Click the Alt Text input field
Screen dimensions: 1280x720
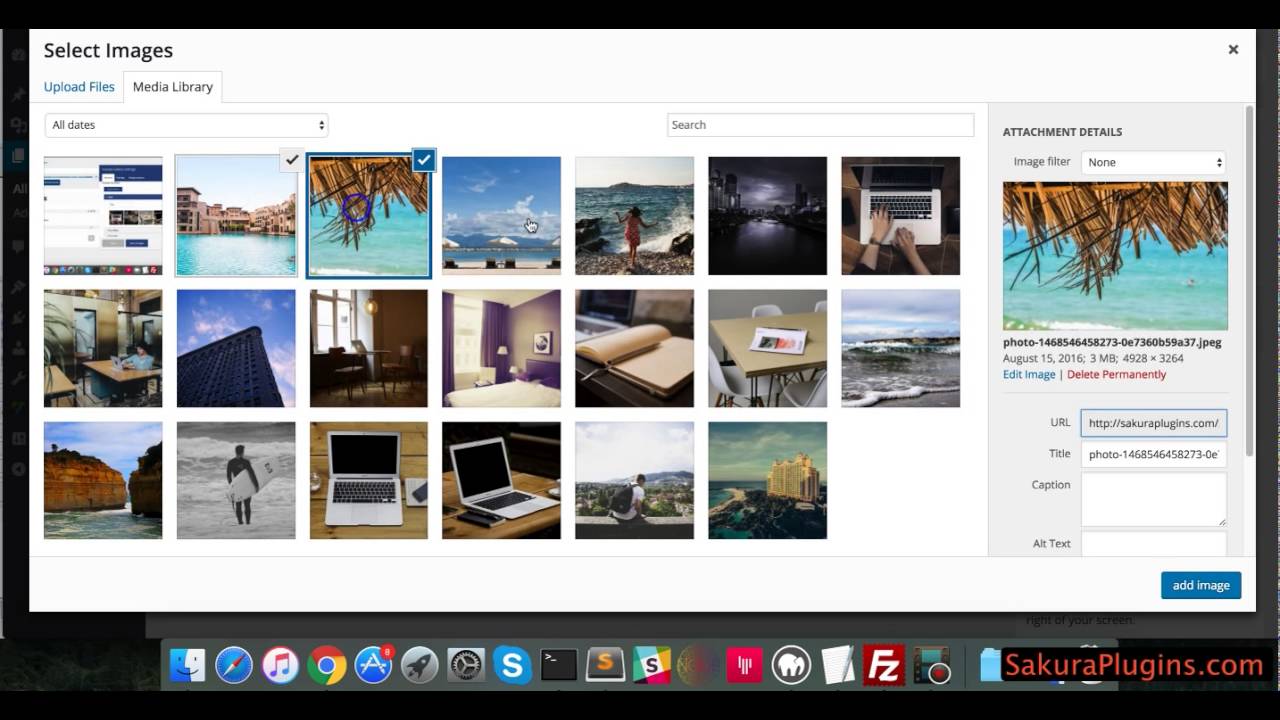coord(1153,544)
